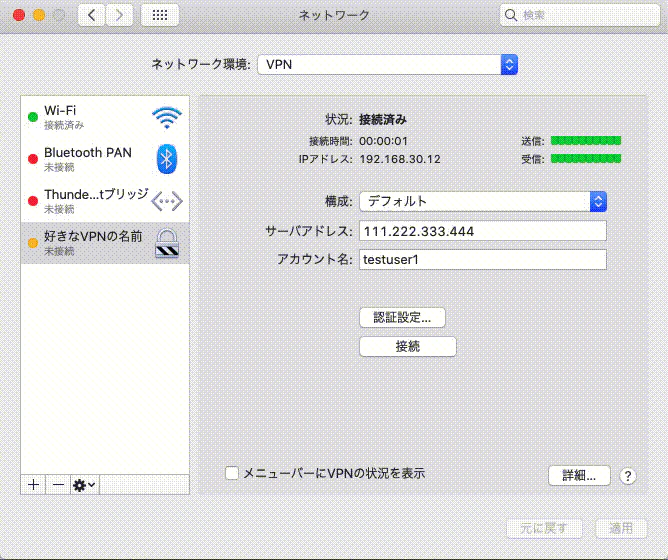Click the 受信 green activity bar
The image size is (668, 560).
586,159
